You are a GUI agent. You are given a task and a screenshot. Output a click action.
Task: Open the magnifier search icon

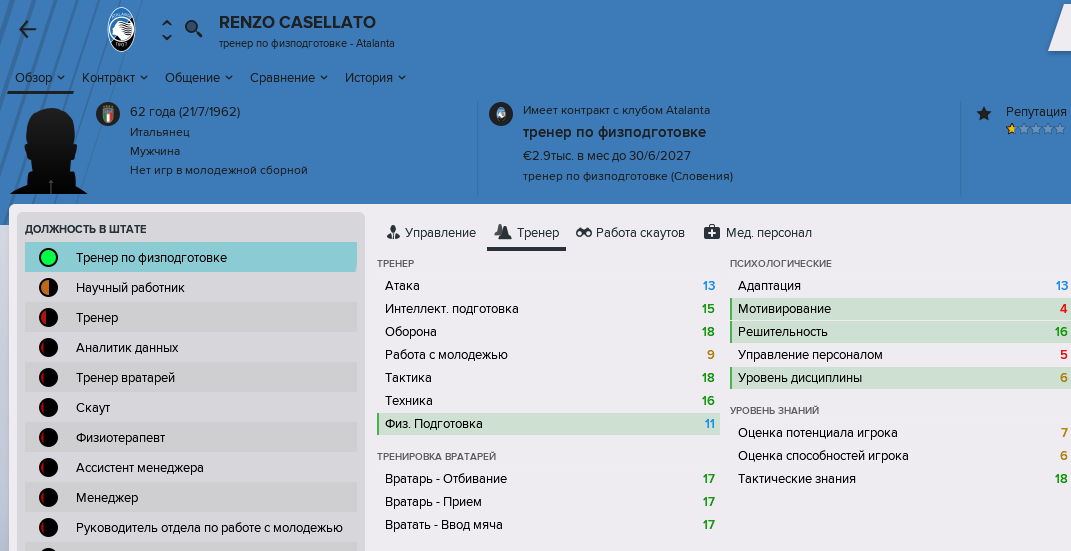[x=194, y=29]
